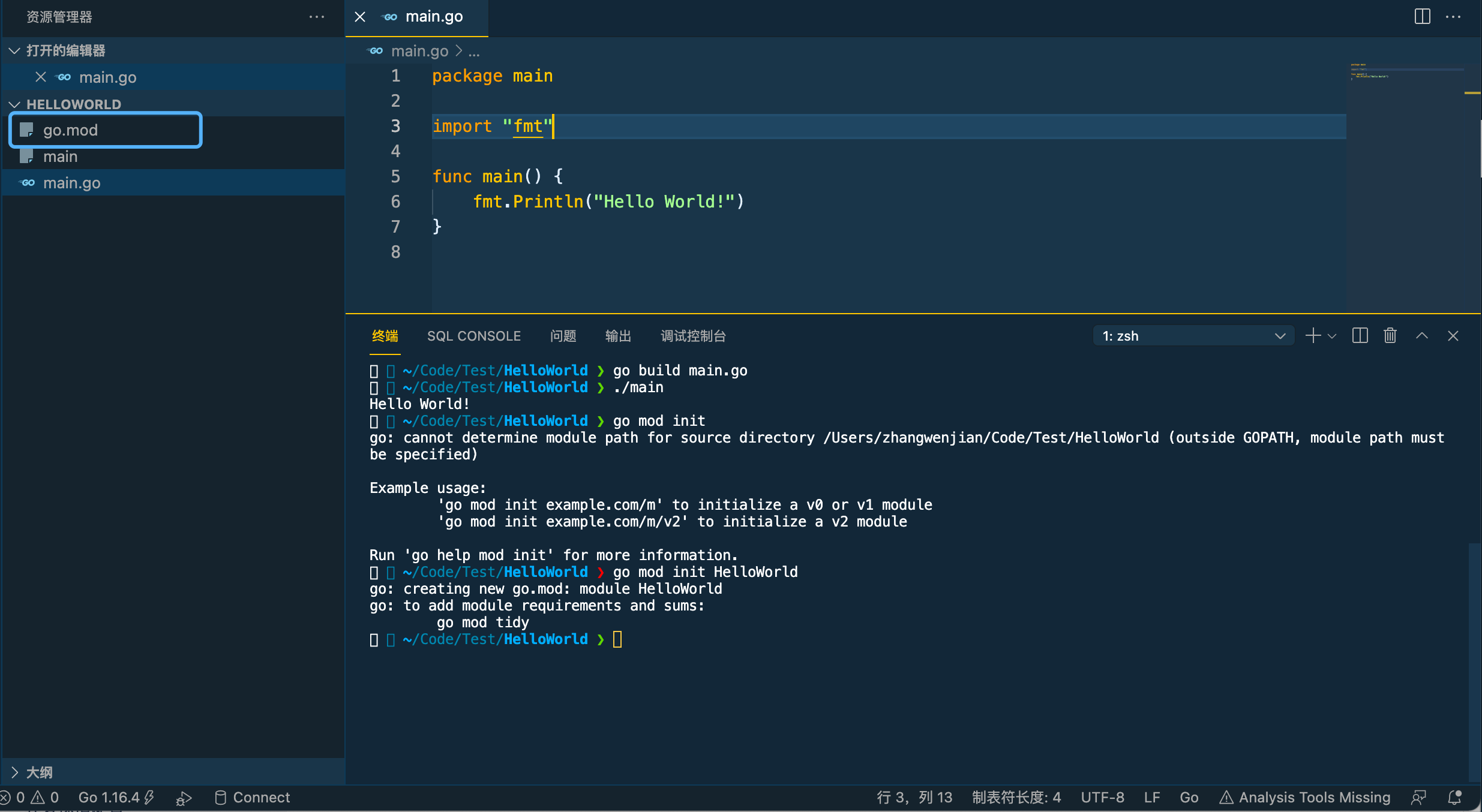This screenshot has width=1482, height=812.
Task: Split the terminal panel
Action: click(1360, 336)
